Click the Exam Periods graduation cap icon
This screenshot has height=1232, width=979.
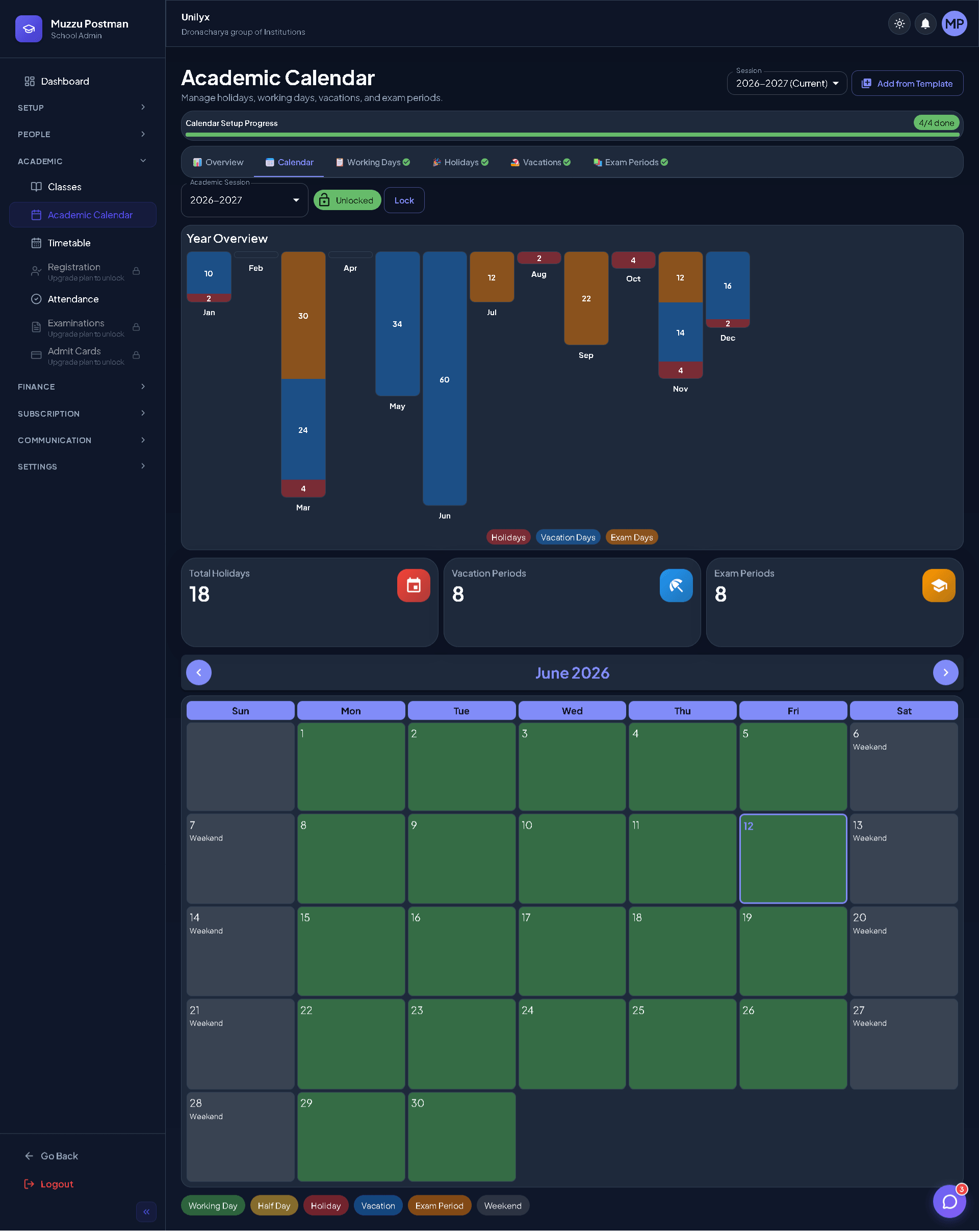point(938,585)
